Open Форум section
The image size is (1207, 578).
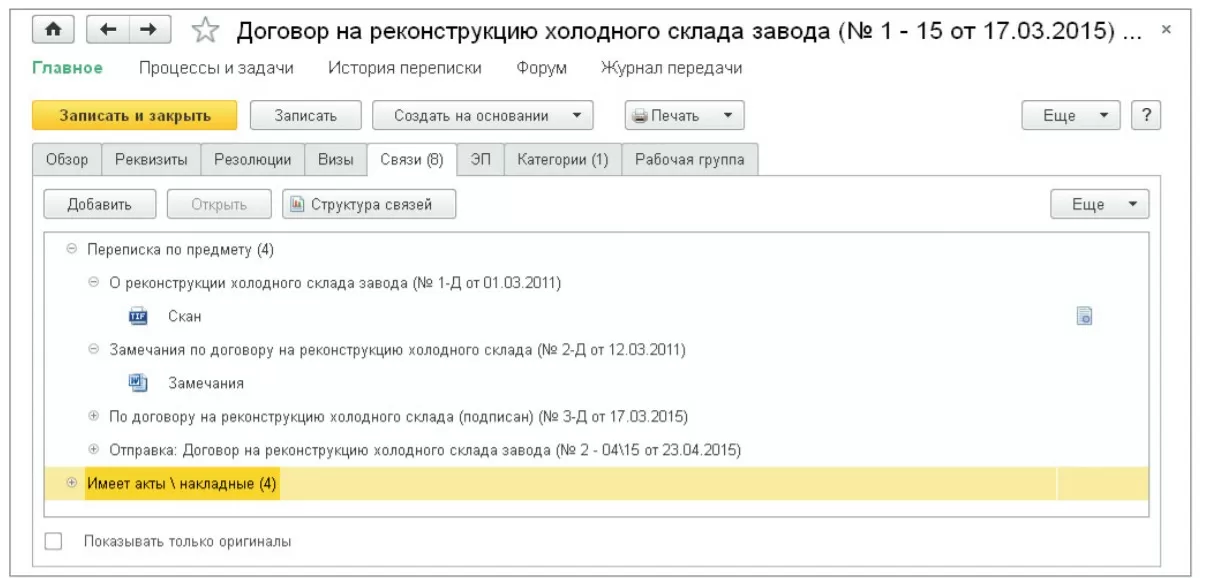click(542, 68)
